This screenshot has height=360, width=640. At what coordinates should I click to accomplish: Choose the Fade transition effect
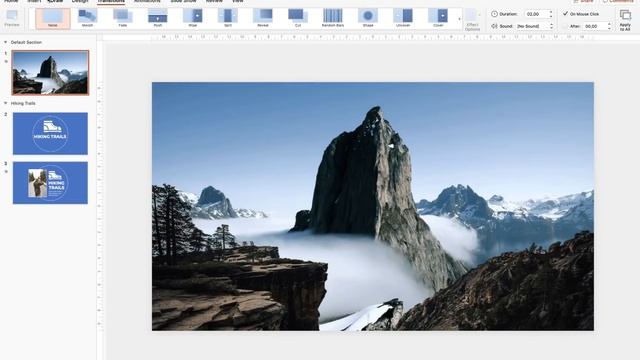(x=122, y=18)
